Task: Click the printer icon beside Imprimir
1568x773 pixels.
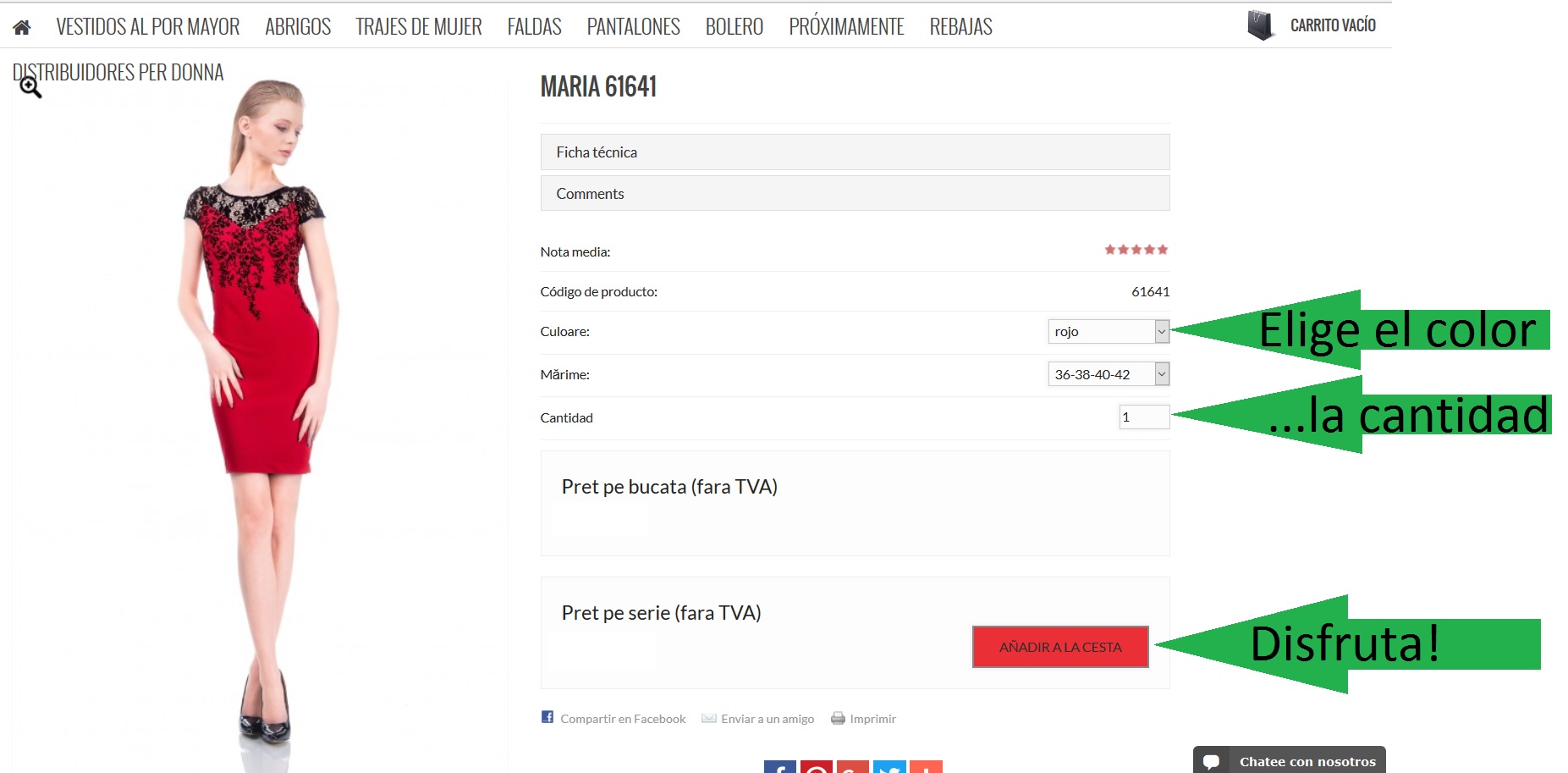Action: 838,718
